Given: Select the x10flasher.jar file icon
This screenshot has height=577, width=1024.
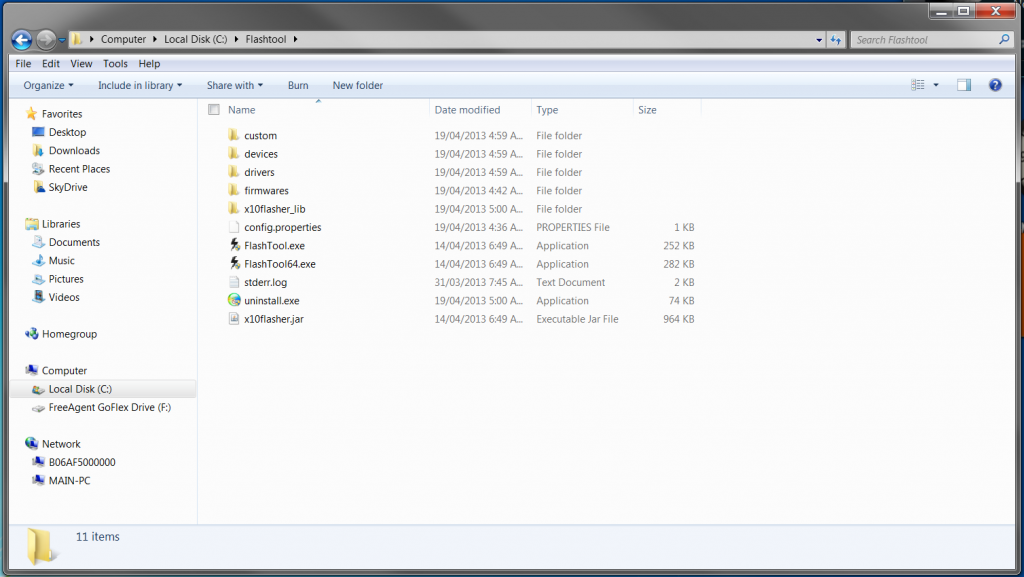Looking at the screenshot, I should coord(234,319).
